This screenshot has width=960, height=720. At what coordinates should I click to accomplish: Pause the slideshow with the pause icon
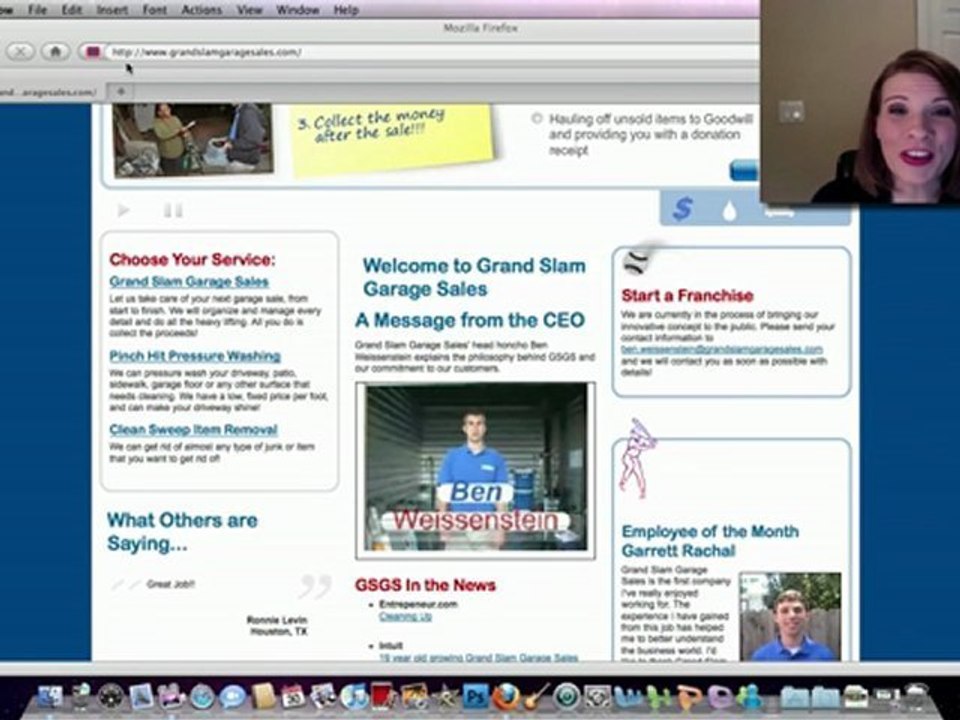(173, 211)
